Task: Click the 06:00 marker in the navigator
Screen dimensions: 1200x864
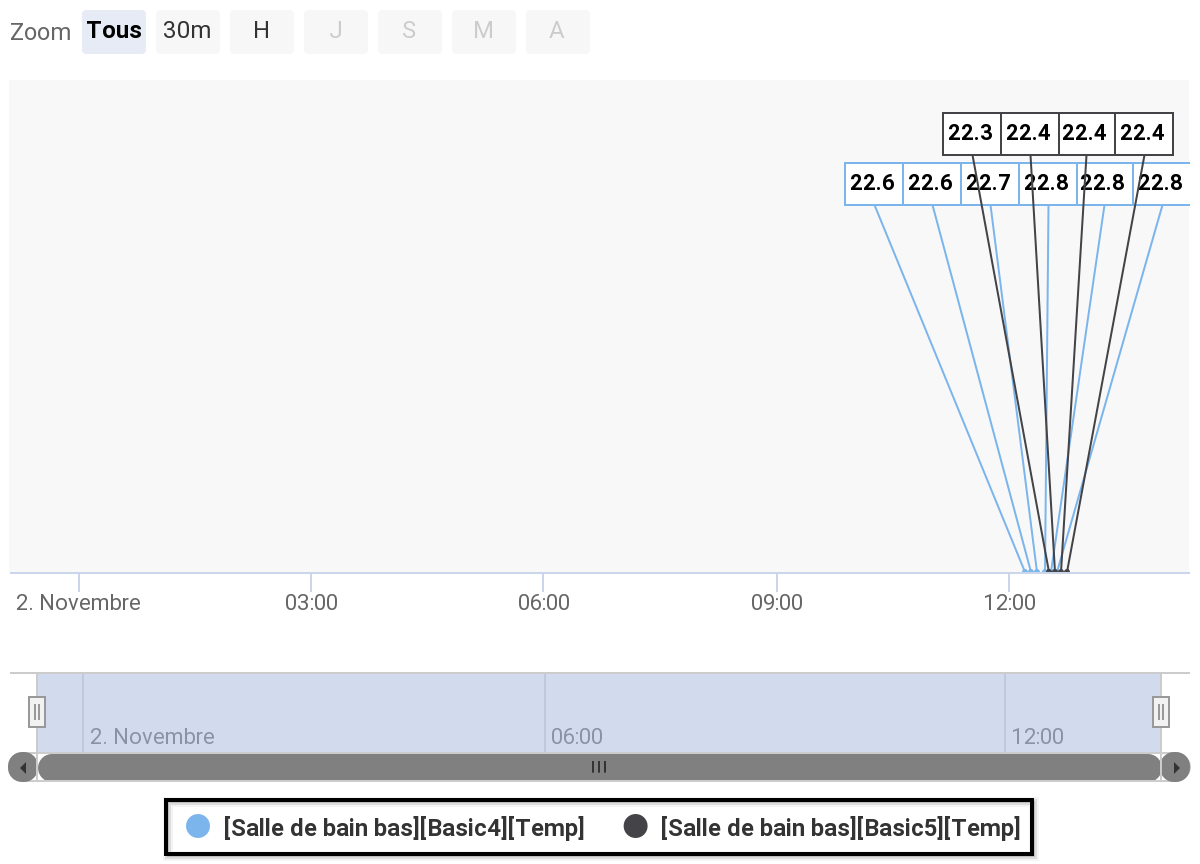Action: click(x=577, y=737)
